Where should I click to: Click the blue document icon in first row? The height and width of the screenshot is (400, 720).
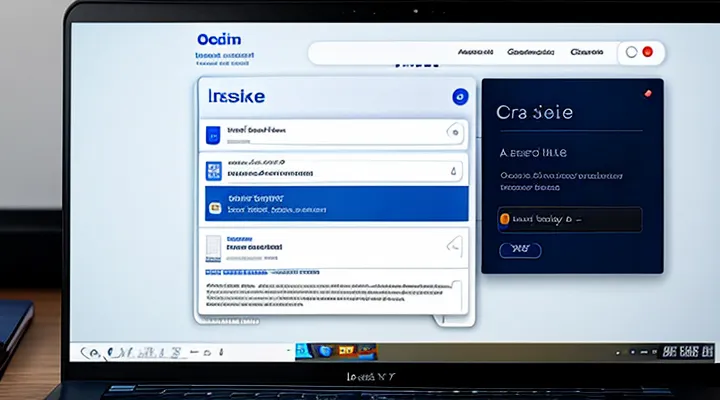click(211, 135)
